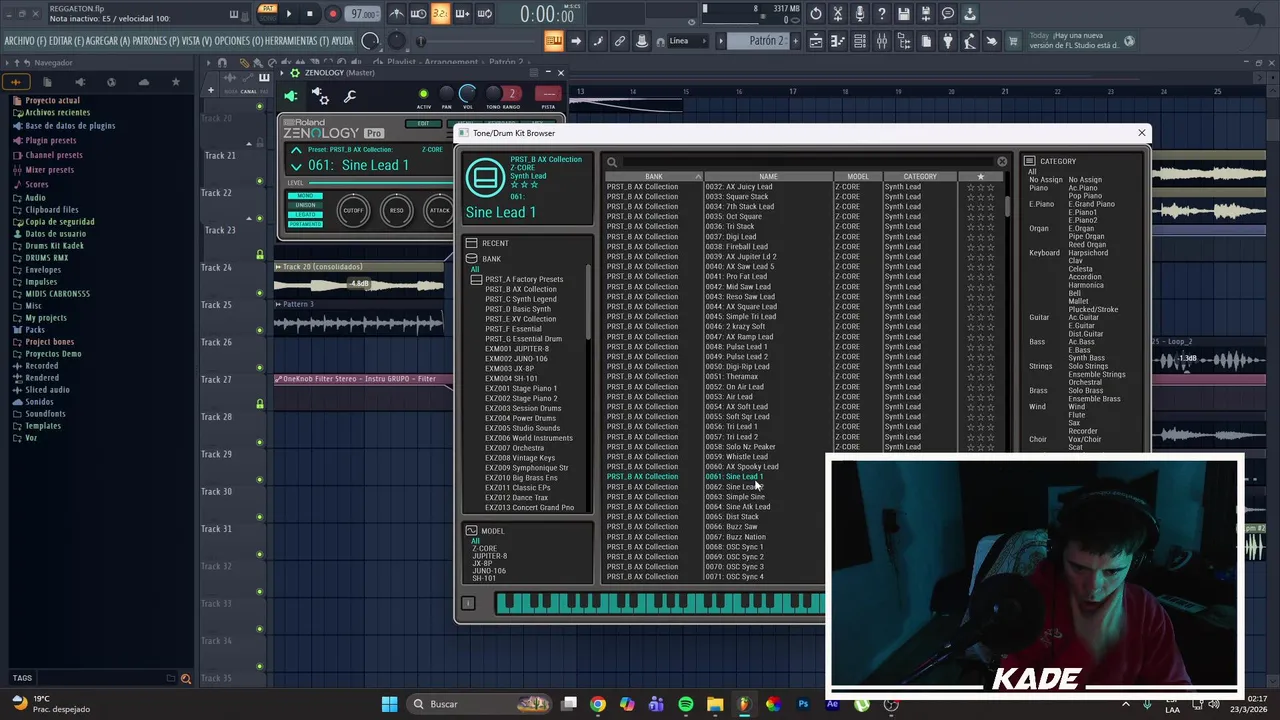Clear search with the X icon
1280x720 pixels.
1002,162
